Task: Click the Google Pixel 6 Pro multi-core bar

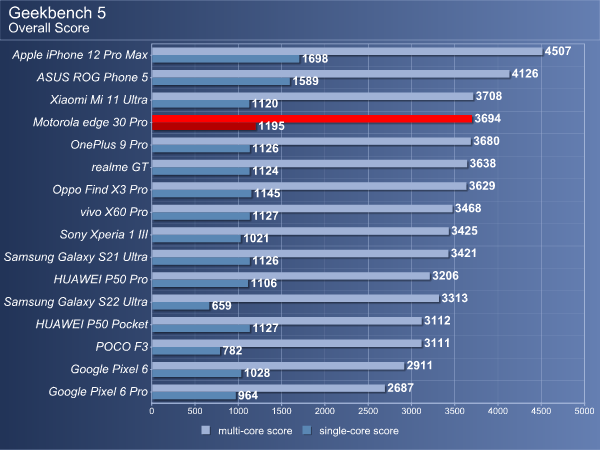Action: coord(268,388)
